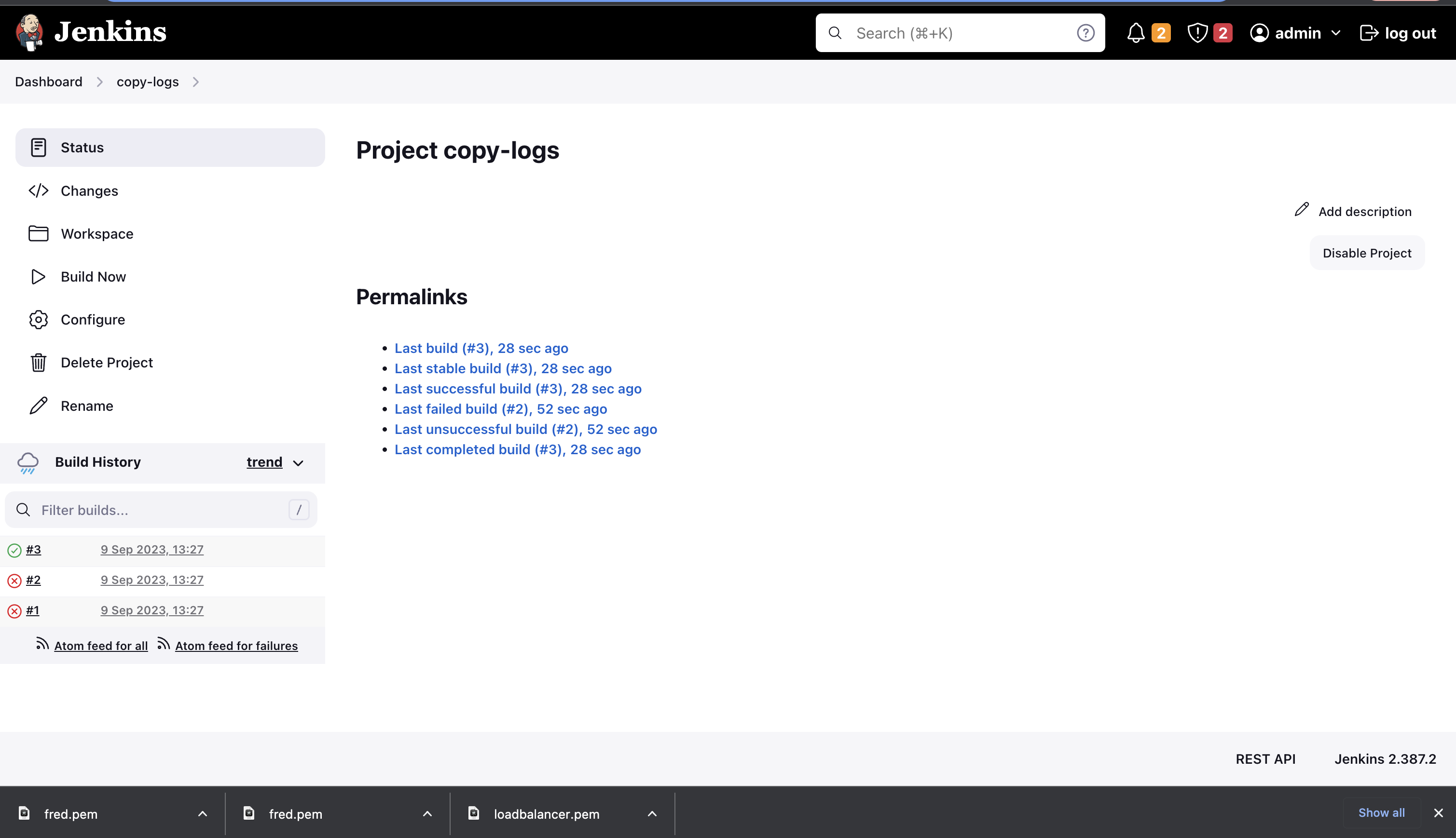Navigate to Dashboard via the breadcrumb

pyautogui.click(x=48, y=82)
